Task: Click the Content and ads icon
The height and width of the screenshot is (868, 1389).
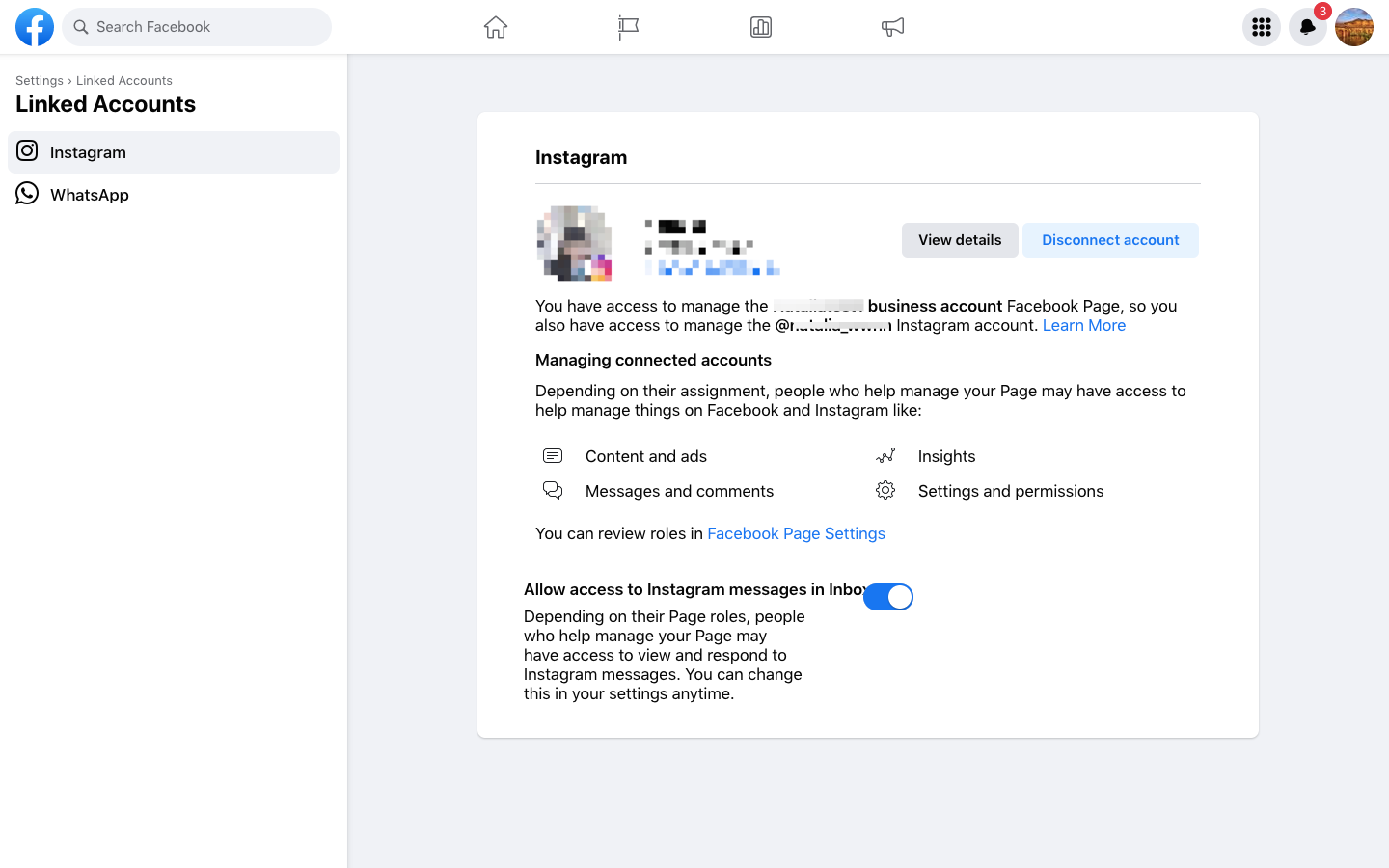Action: 553,456
